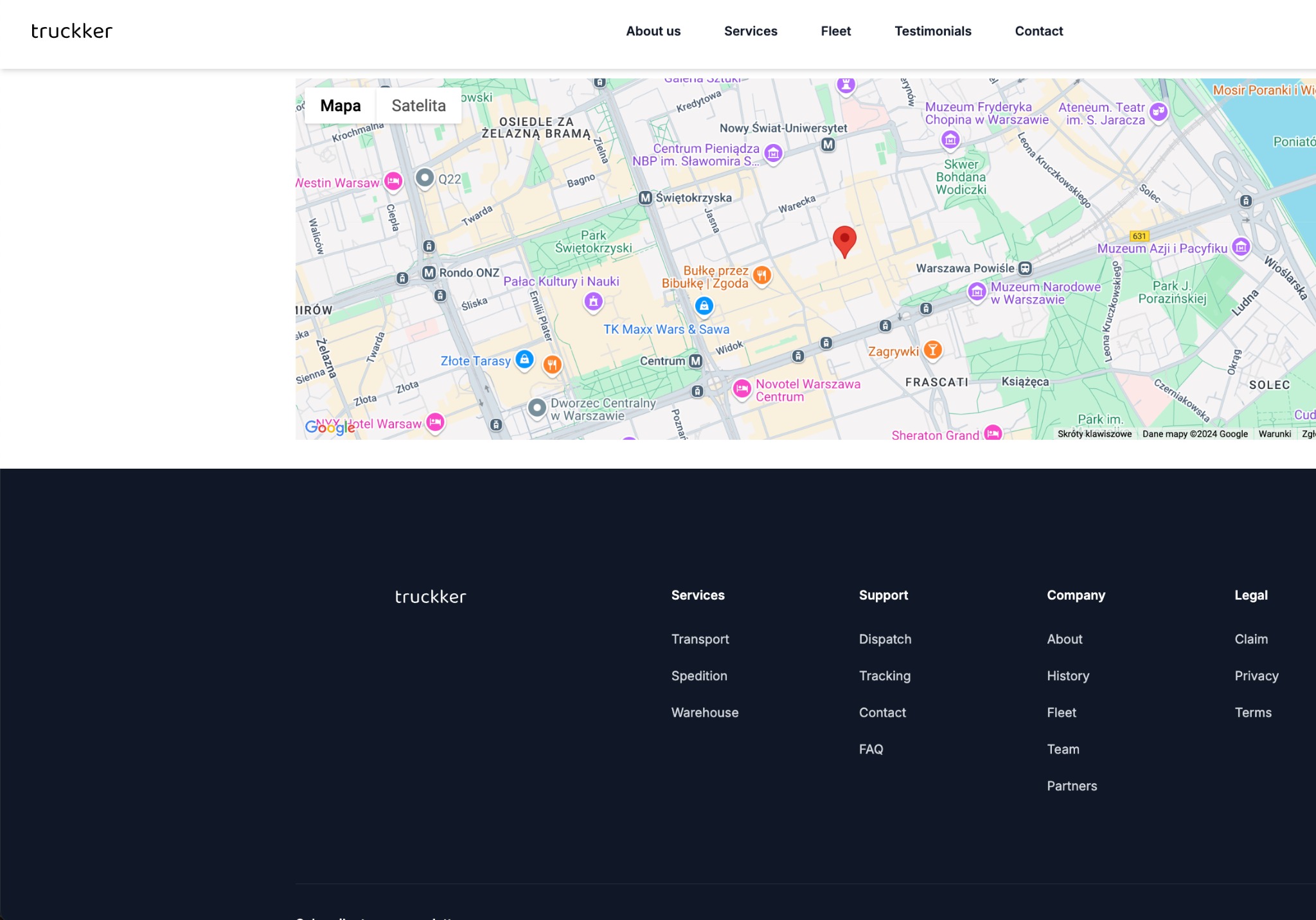The width and height of the screenshot is (1316, 920).
Task: Click the Złote Tarasy shopping icon
Action: (524, 359)
